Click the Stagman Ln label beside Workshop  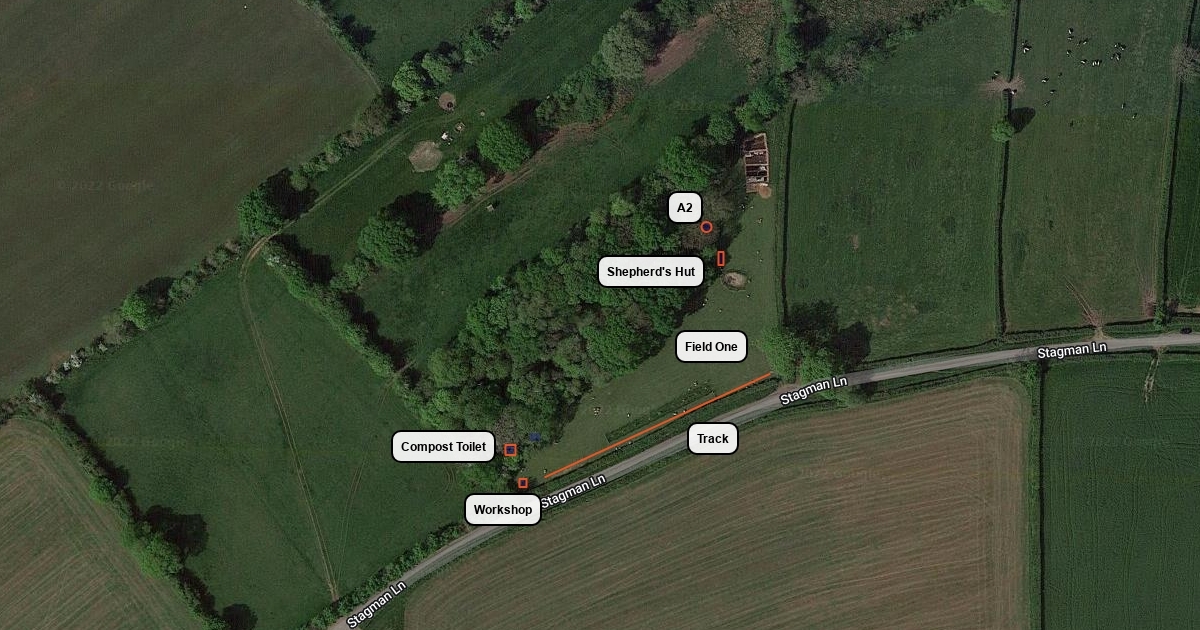(573, 490)
